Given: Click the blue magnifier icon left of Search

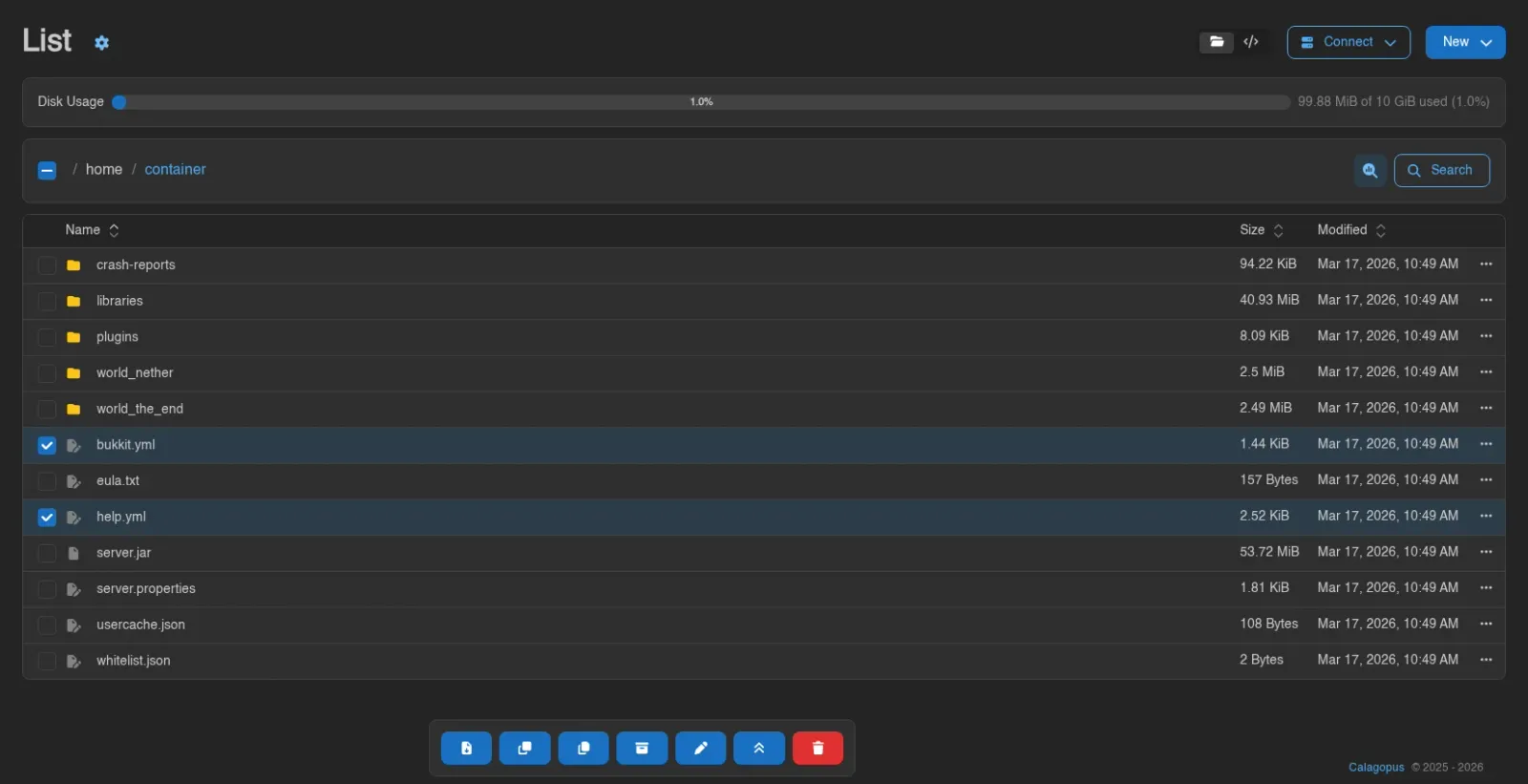Looking at the screenshot, I should [x=1370, y=170].
